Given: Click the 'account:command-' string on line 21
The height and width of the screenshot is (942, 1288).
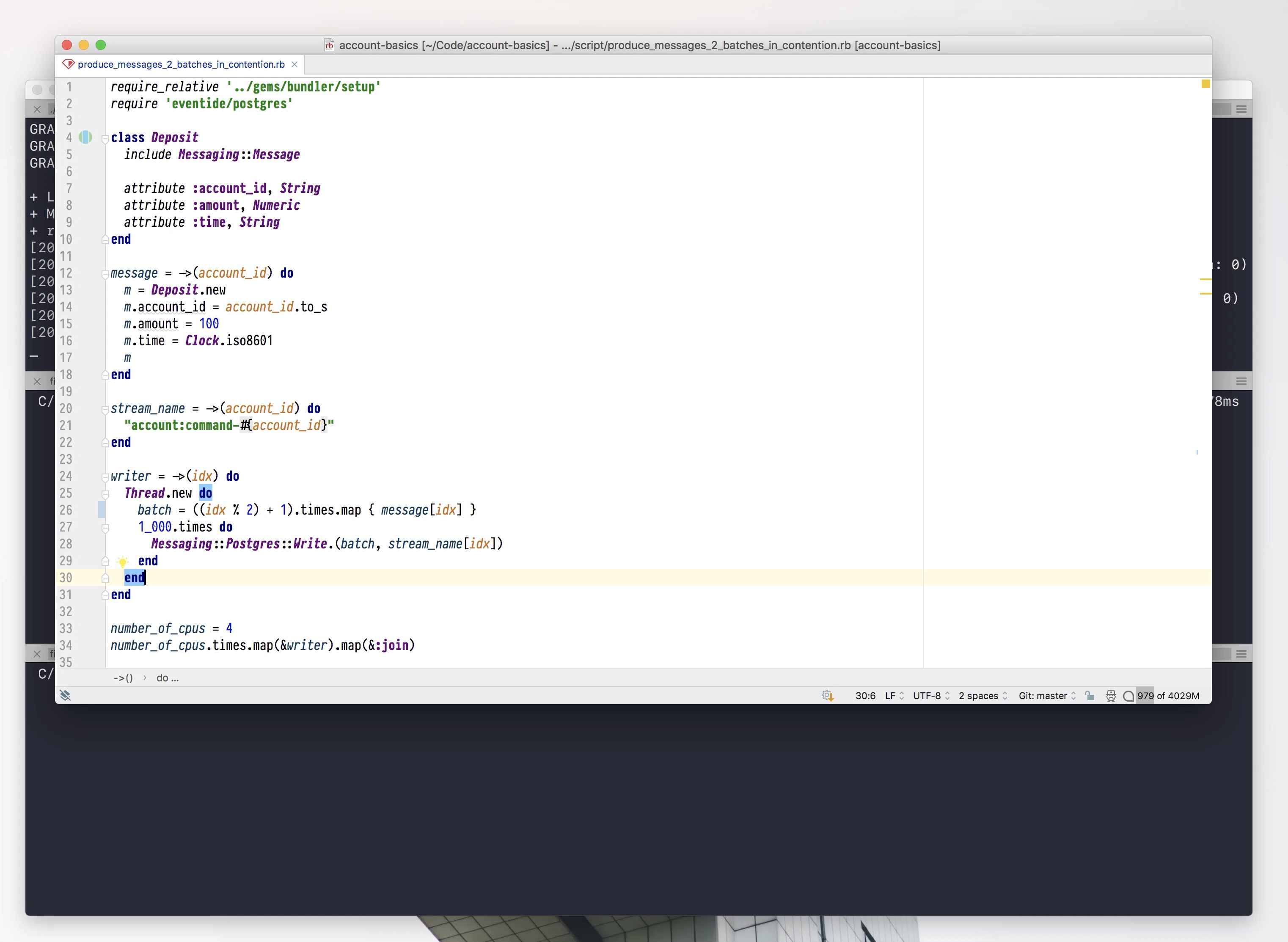Looking at the screenshot, I should (x=182, y=425).
